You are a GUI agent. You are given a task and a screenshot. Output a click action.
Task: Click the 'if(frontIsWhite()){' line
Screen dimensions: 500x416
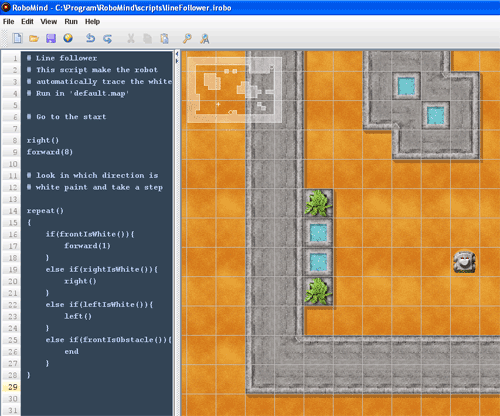pyautogui.click(x=90, y=234)
